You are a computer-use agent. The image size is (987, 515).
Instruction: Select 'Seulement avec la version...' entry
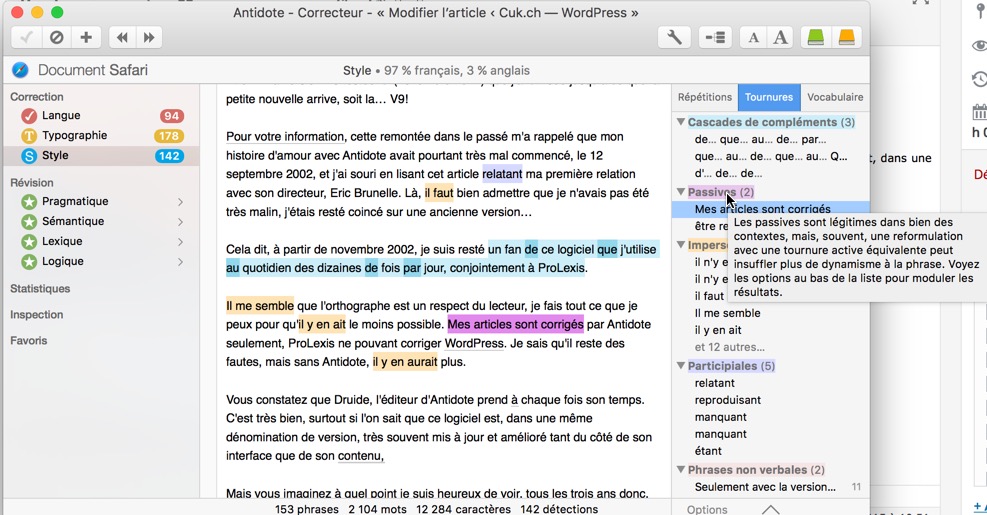pos(765,487)
